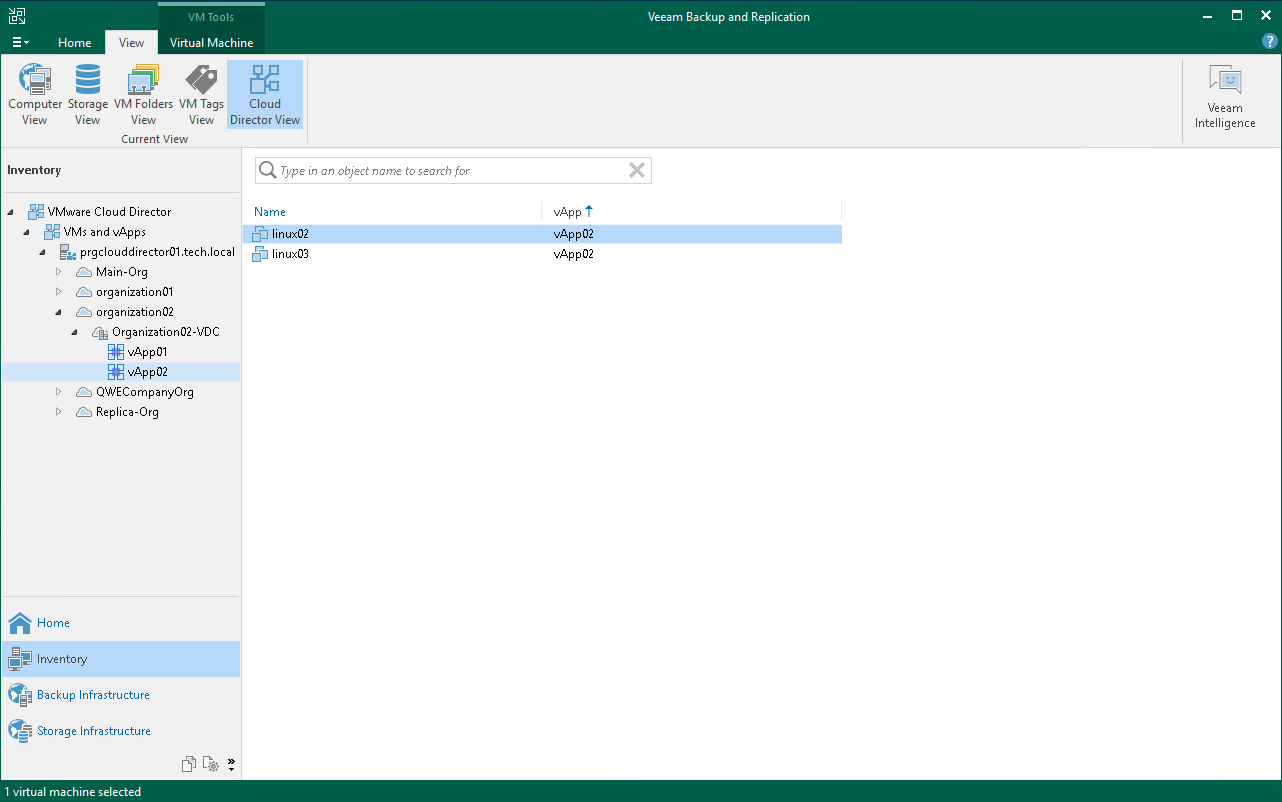Select the linux02 virtual machine row

tap(541, 234)
